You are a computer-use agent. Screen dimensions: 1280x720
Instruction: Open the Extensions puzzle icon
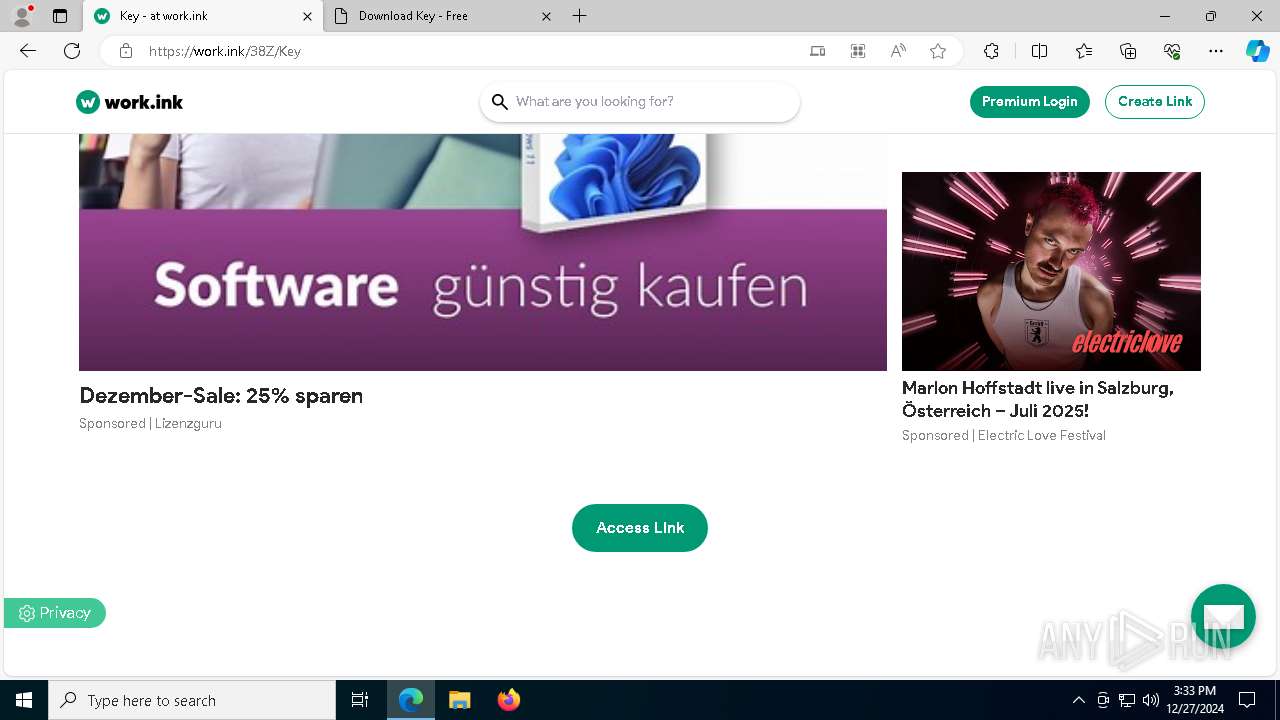coord(991,51)
